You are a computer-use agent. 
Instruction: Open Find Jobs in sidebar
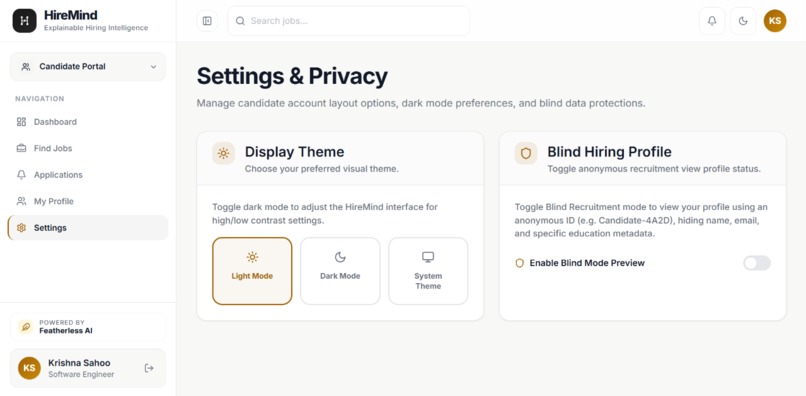88,148
